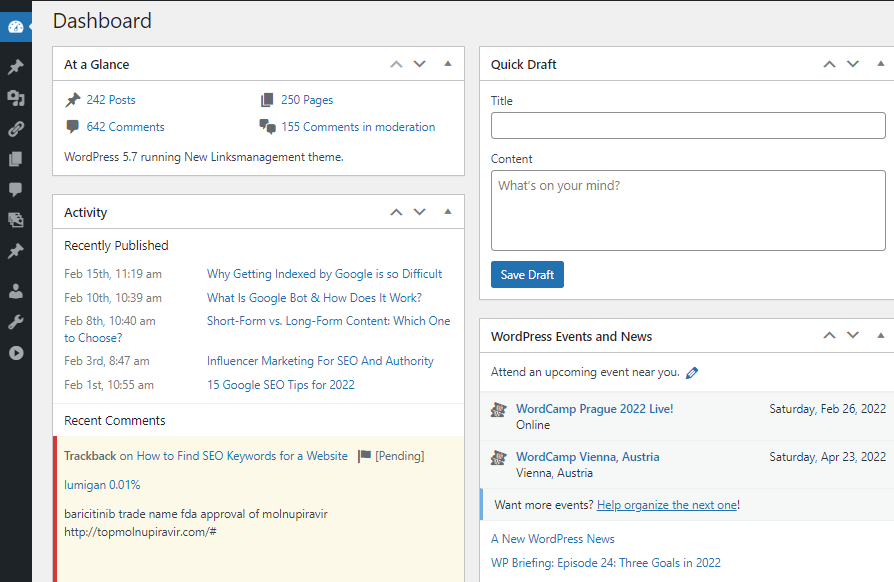Open Comments bubble icon in sidebar
894x582 pixels.
pos(15,189)
